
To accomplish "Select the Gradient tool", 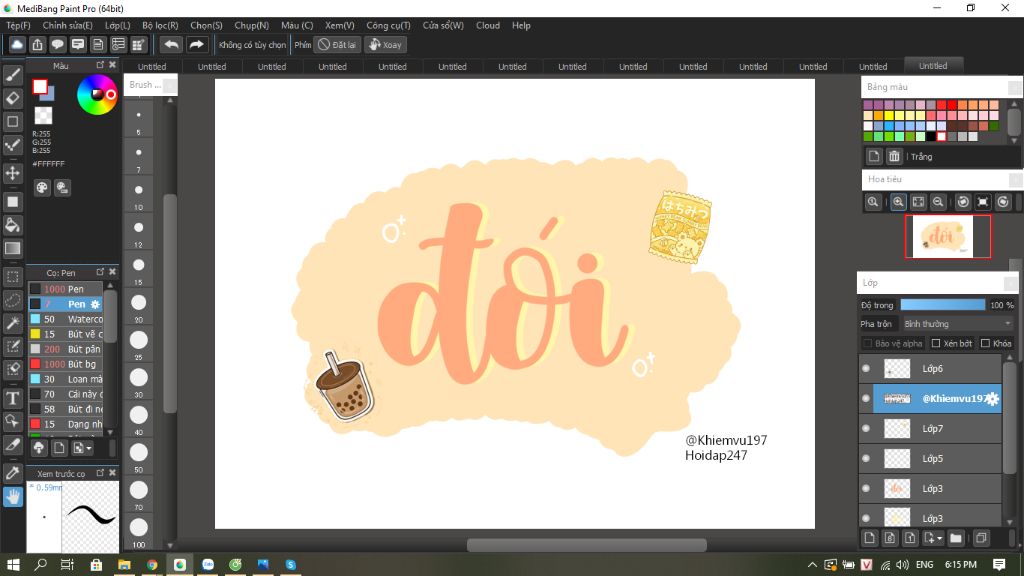I will (12, 249).
